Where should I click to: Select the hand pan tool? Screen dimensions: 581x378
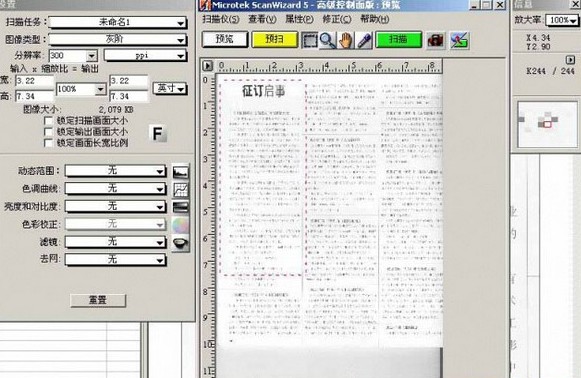point(345,40)
